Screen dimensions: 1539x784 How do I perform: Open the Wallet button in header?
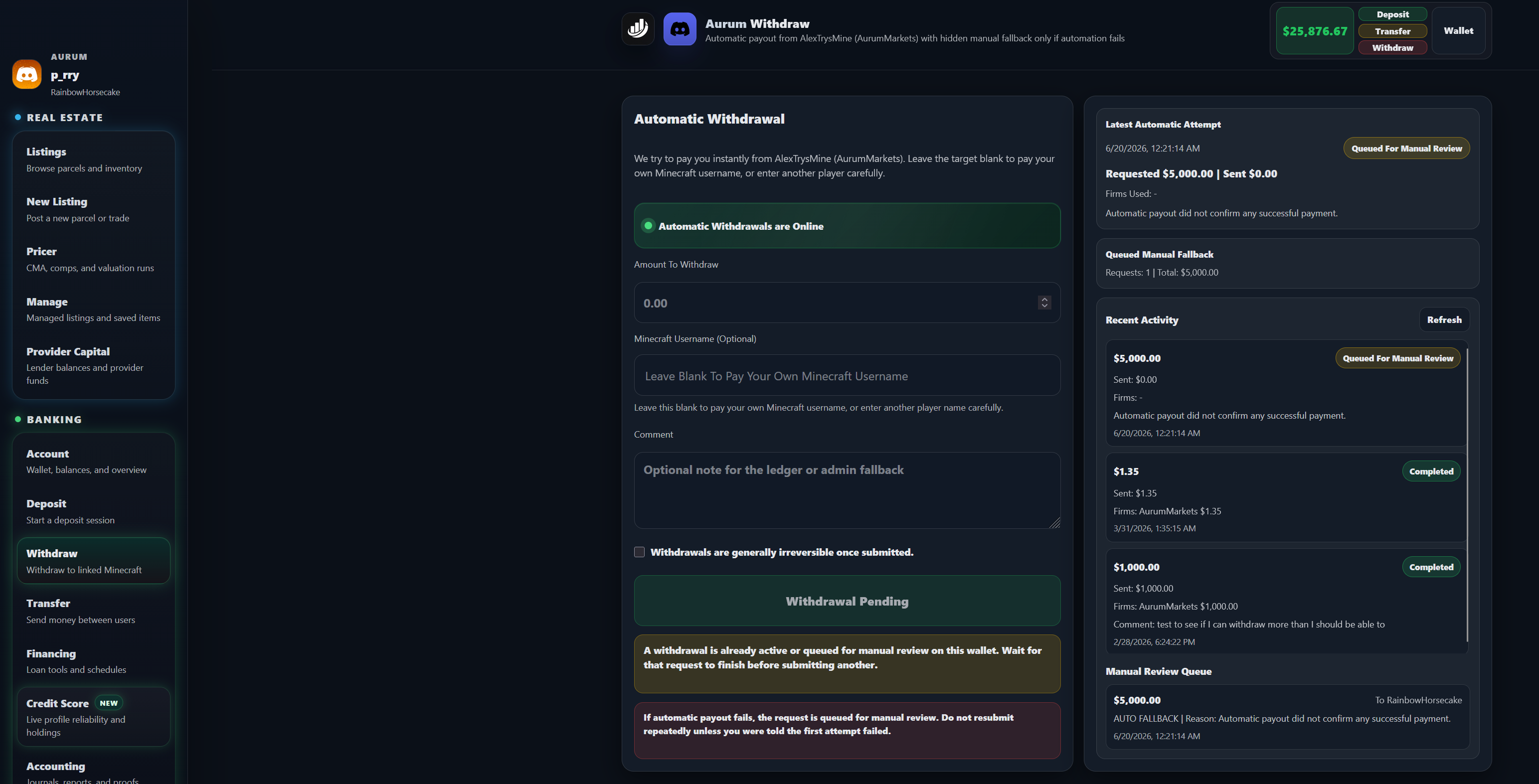pos(1458,30)
